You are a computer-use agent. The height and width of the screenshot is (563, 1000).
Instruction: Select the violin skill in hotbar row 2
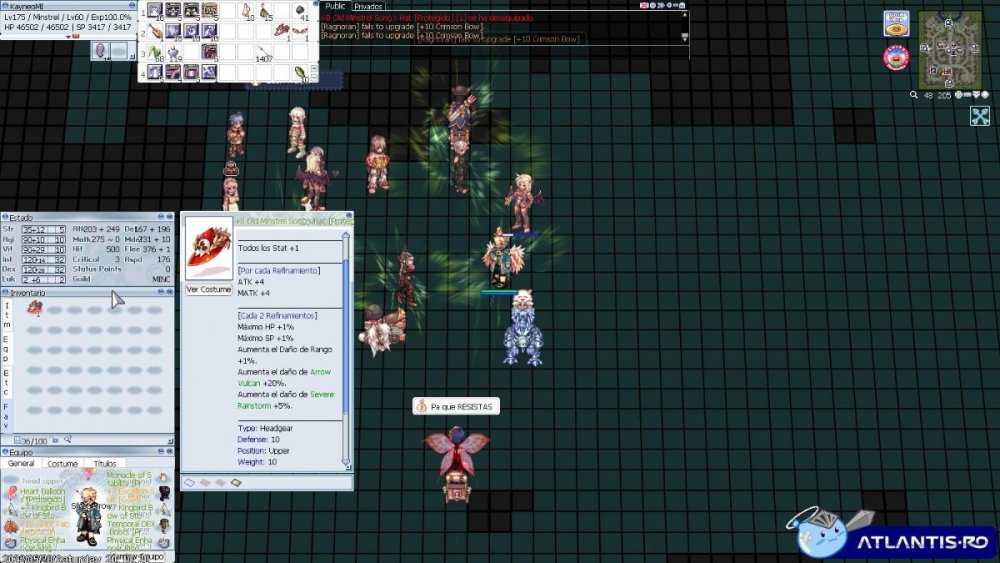pyautogui.click(x=156, y=32)
